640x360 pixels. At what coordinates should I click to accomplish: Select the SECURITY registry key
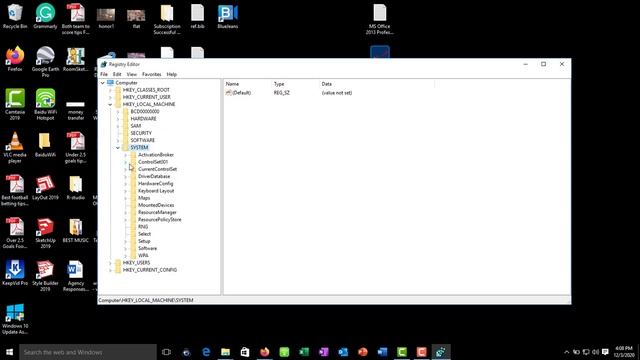pos(141,133)
